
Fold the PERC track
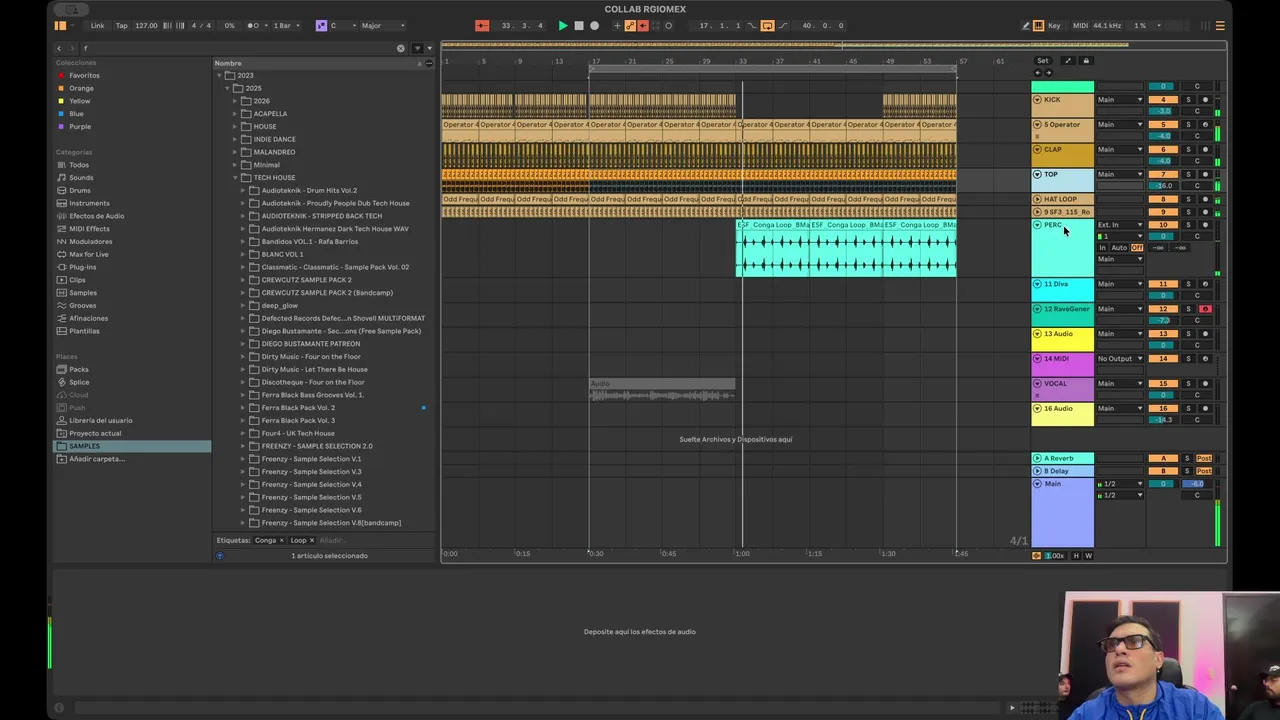1037,225
